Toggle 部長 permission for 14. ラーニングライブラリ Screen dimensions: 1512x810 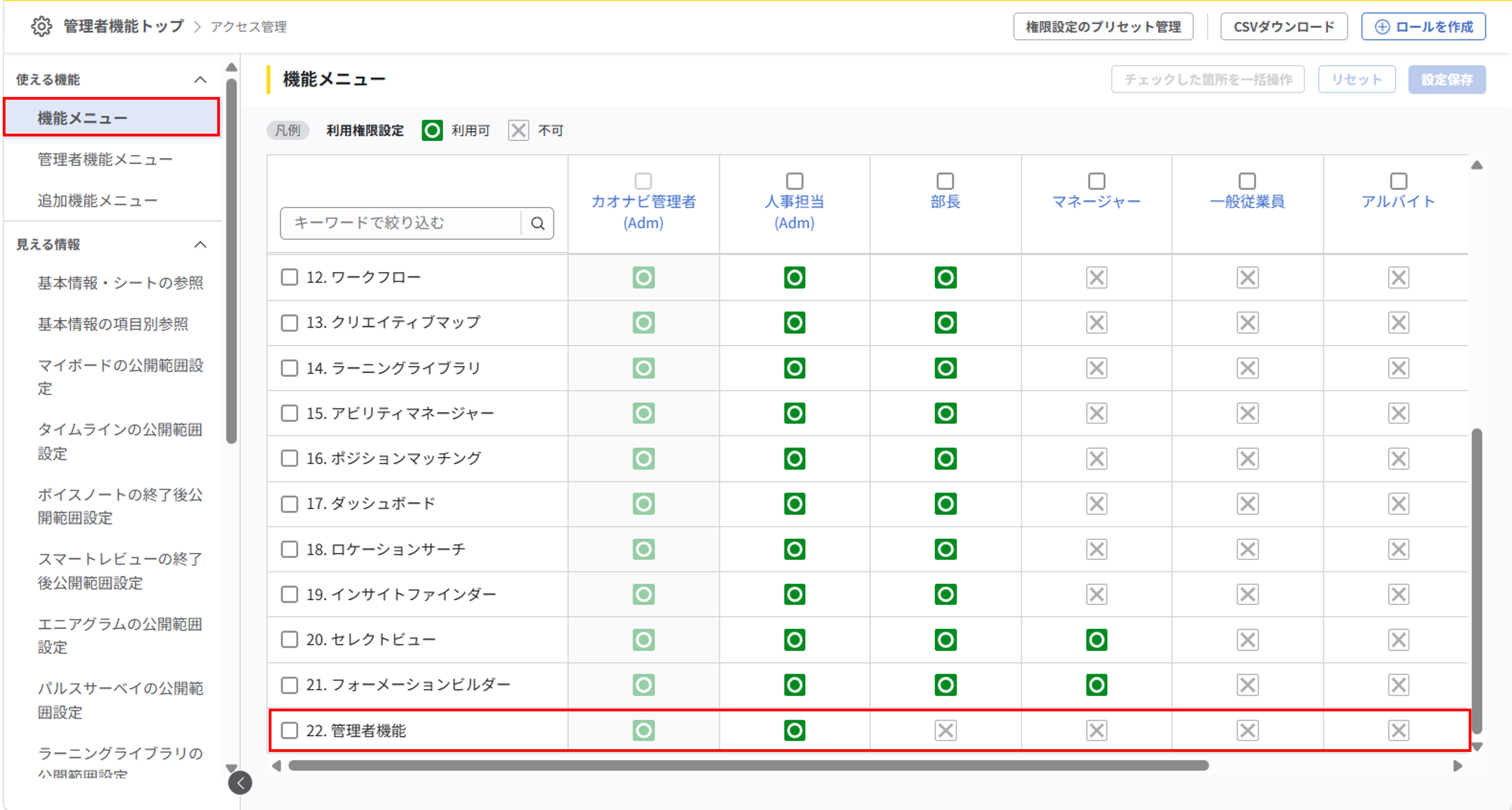(945, 368)
